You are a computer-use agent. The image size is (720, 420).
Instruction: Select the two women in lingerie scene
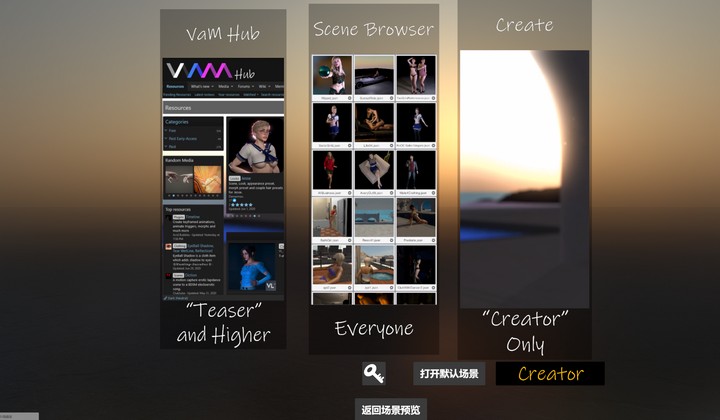pyautogui.click(x=416, y=75)
